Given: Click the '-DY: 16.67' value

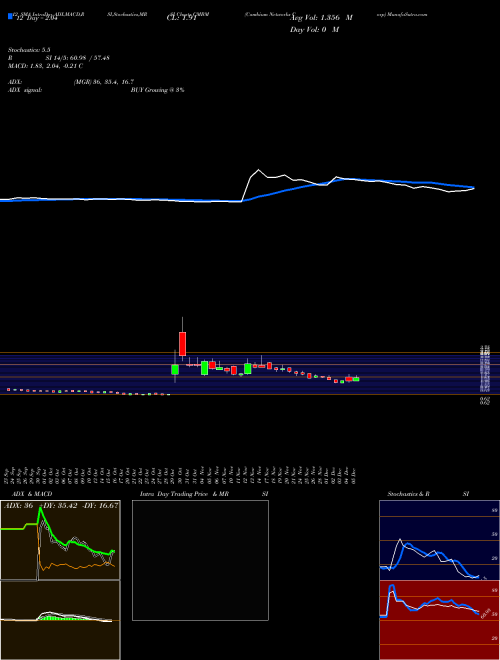Looking at the screenshot, I should pos(100,505).
